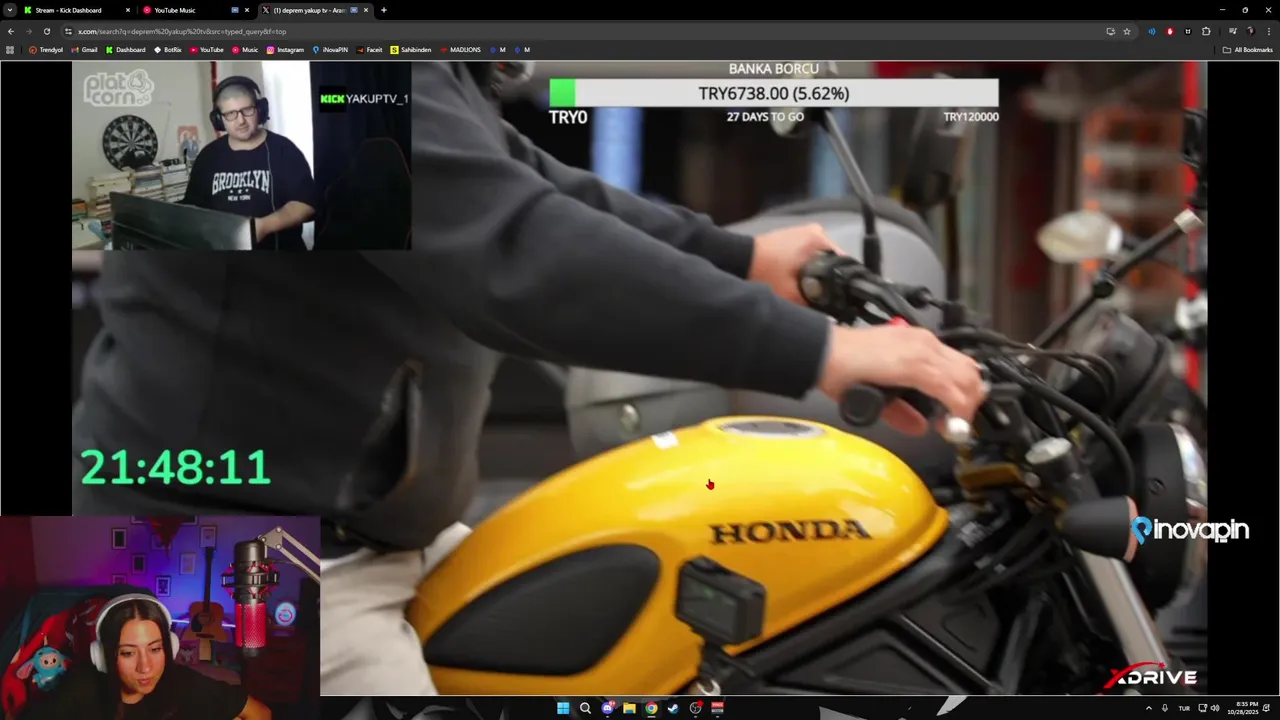Select the deprem yakup tv X tab
This screenshot has width=1280, height=720.
315,10
